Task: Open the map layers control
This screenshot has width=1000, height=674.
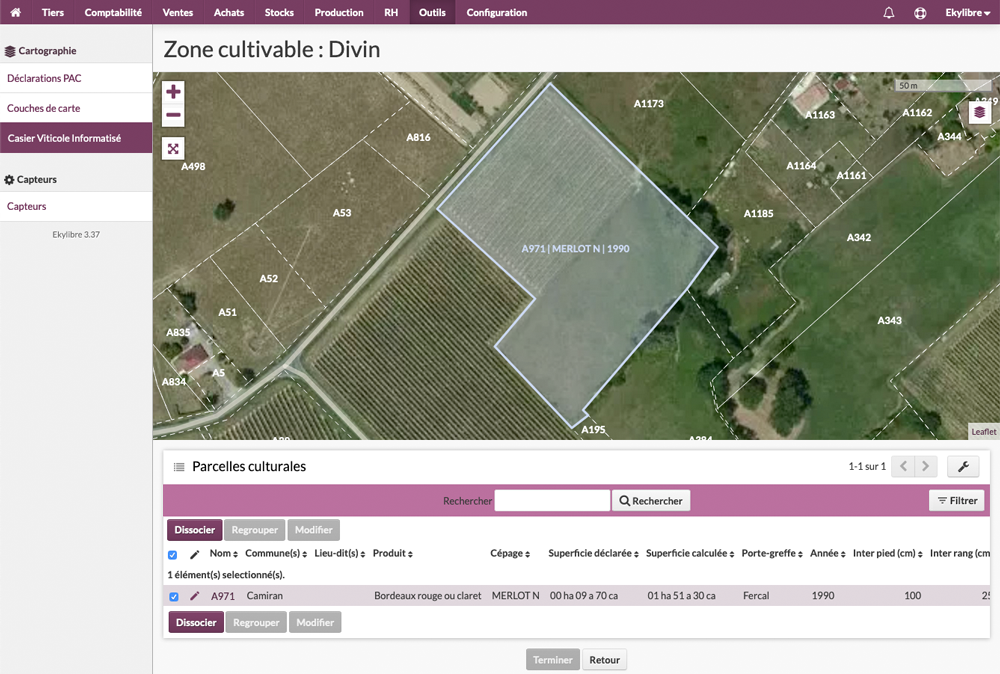Action: 979,112
